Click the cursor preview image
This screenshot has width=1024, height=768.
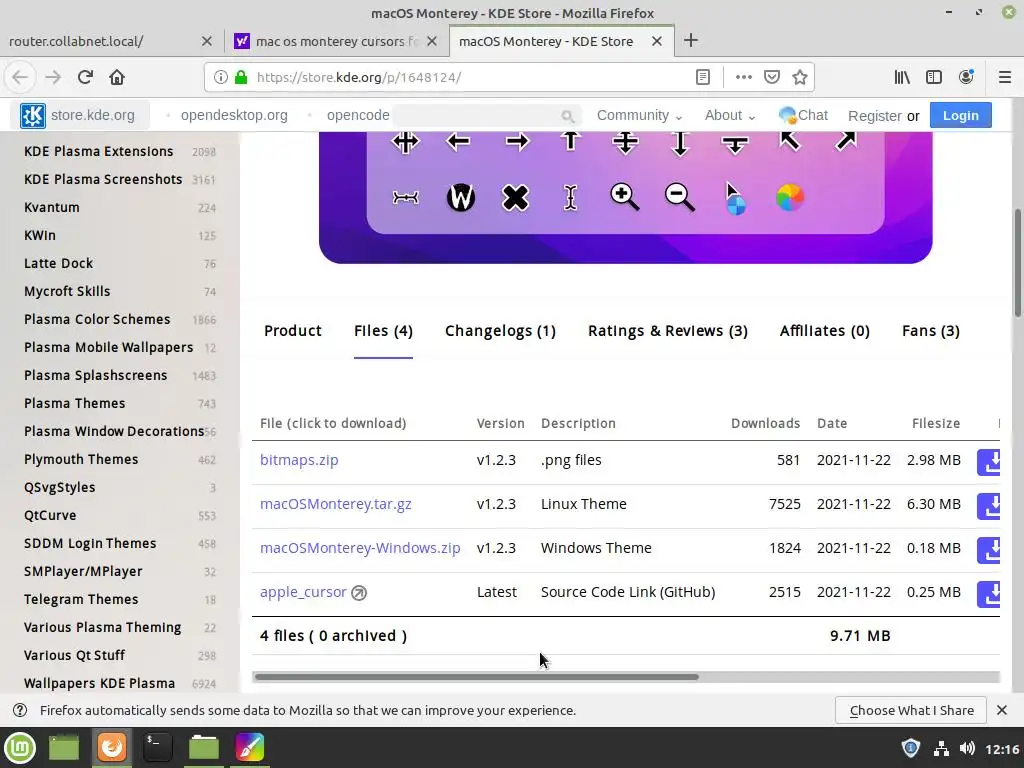pyautogui.click(x=625, y=197)
